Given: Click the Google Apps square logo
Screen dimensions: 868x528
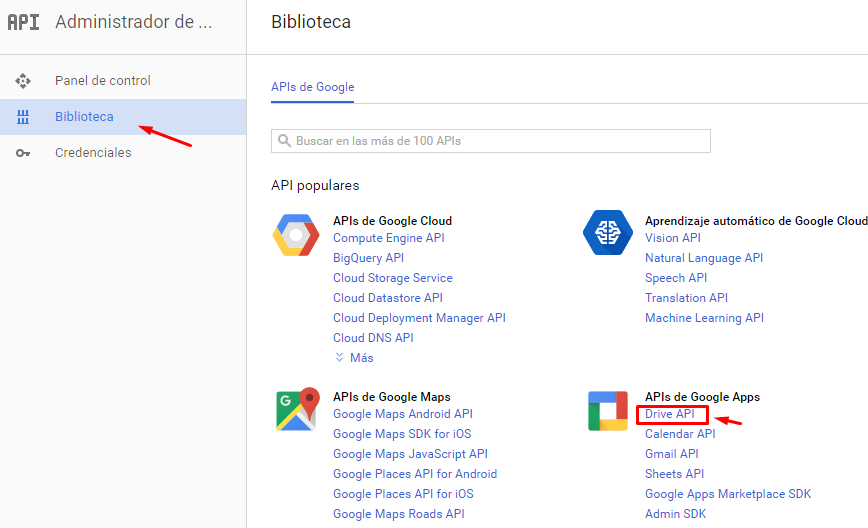Looking at the screenshot, I should tap(608, 411).
